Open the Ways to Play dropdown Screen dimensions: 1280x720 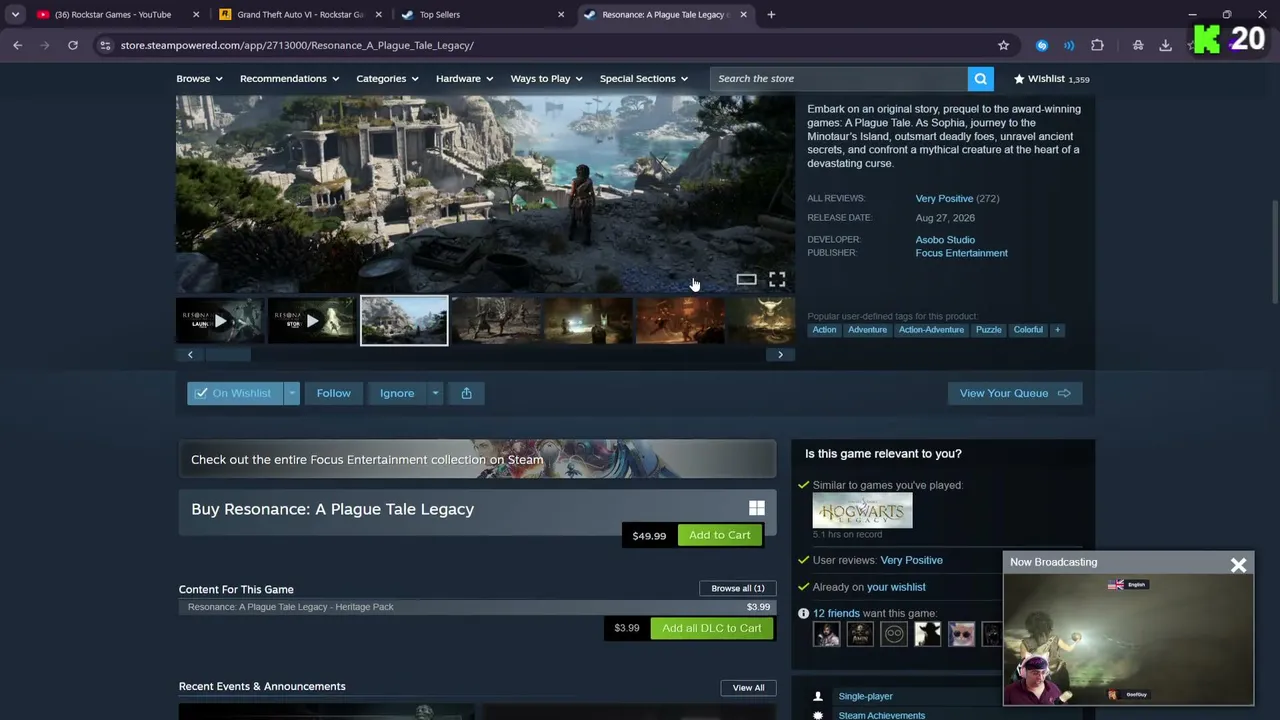[546, 79]
